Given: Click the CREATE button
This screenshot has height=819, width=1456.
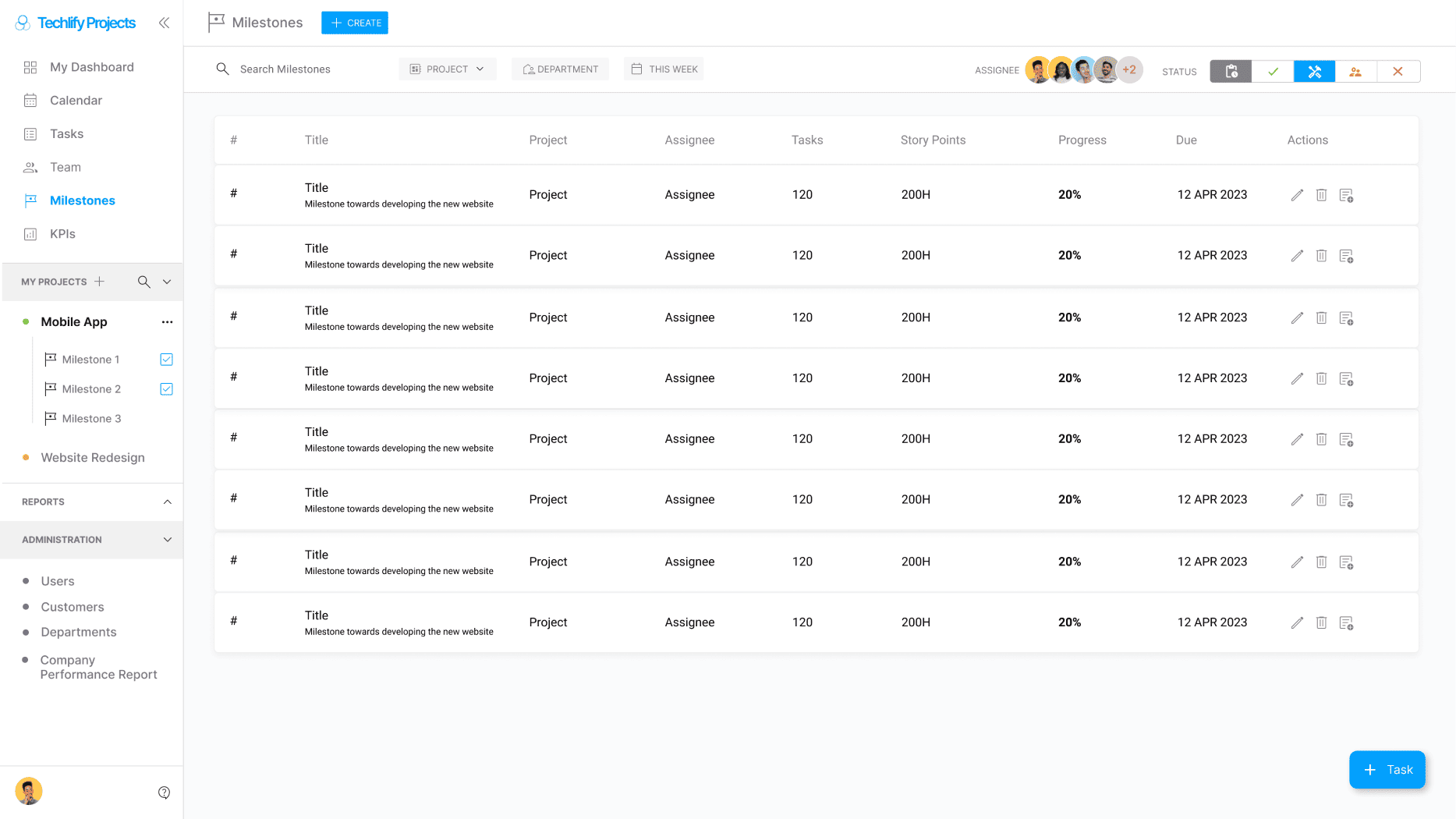Looking at the screenshot, I should (x=355, y=23).
